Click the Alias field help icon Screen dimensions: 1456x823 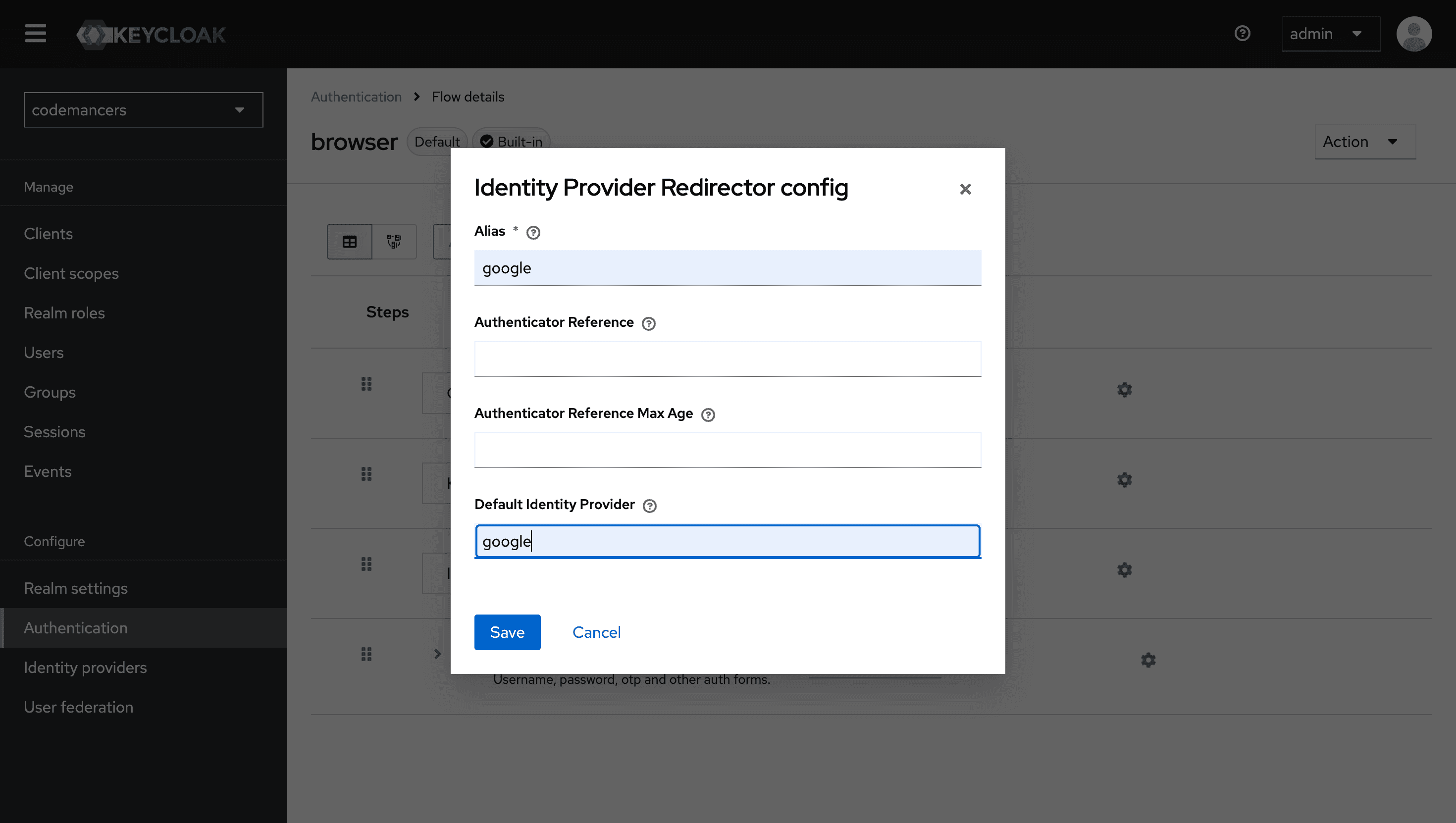coord(533,232)
